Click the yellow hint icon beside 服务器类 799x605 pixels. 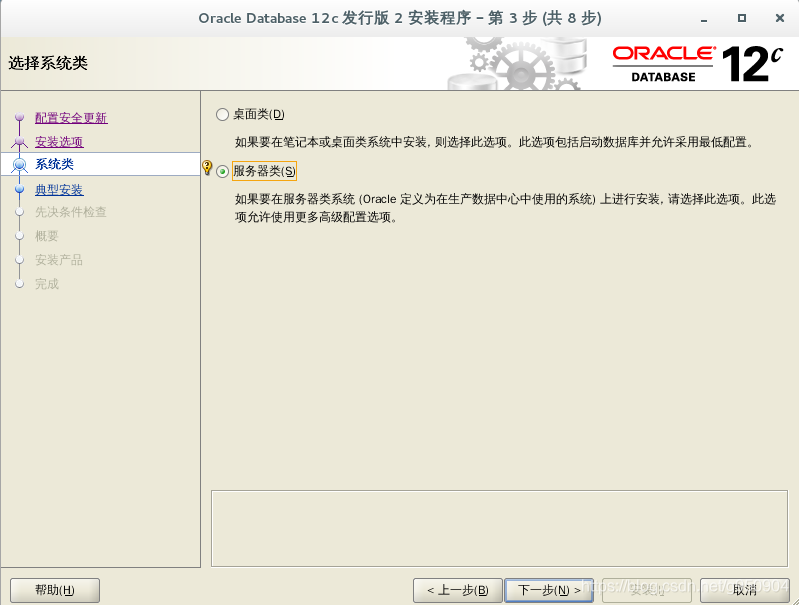[207, 167]
